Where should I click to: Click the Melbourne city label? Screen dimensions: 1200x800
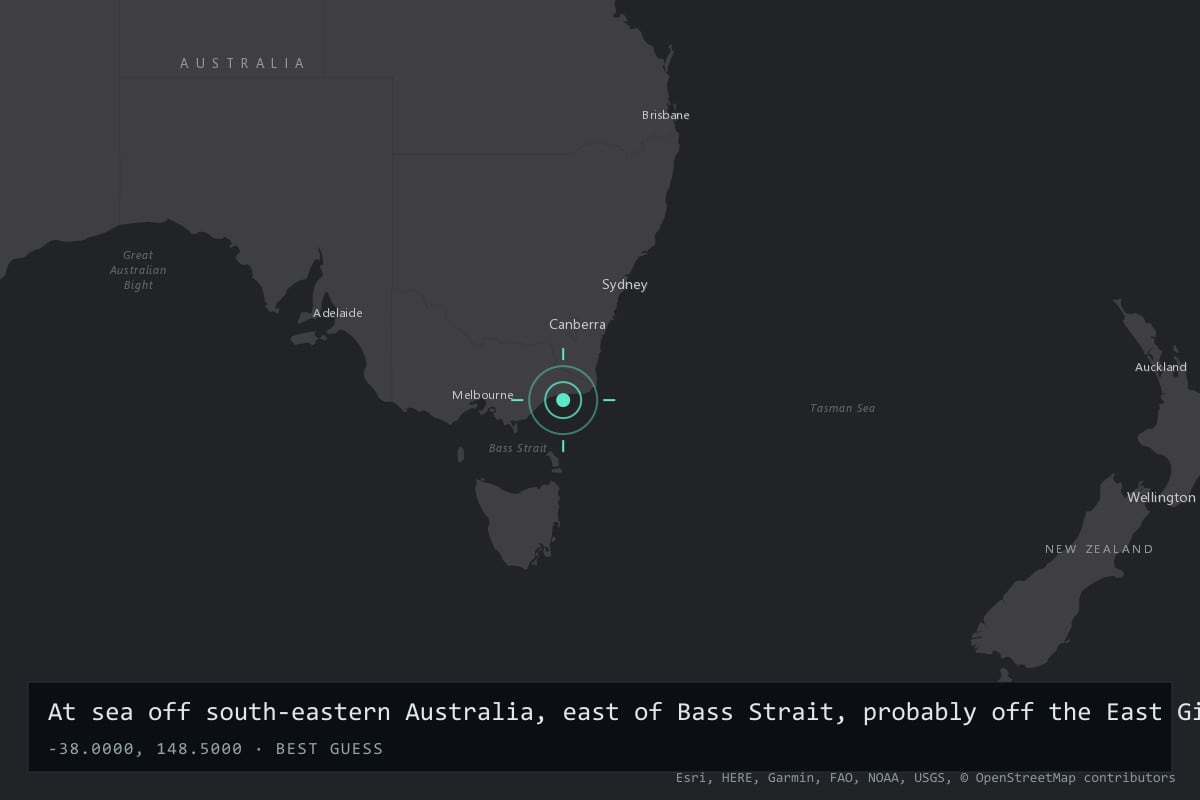(x=483, y=395)
